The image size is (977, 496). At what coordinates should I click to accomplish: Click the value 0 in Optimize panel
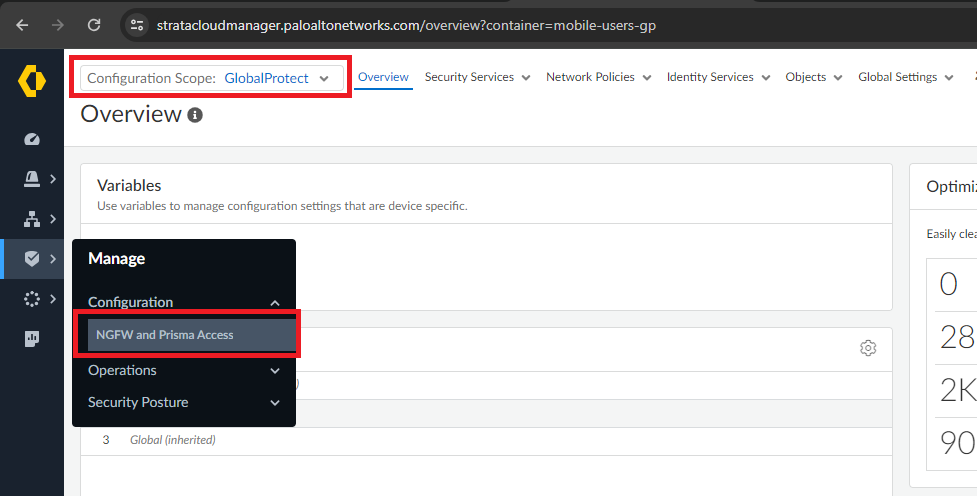pyautogui.click(x=948, y=284)
